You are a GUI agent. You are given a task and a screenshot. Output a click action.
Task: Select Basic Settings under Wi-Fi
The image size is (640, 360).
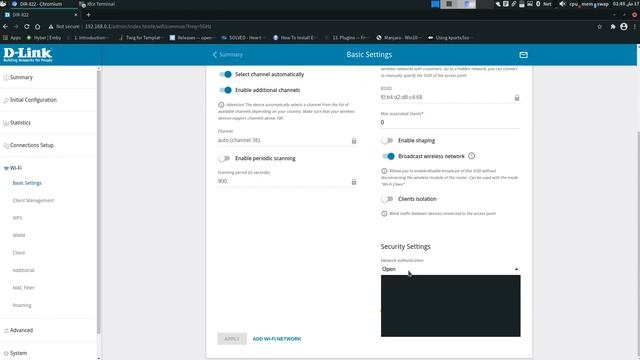pyautogui.click(x=27, y=183)
